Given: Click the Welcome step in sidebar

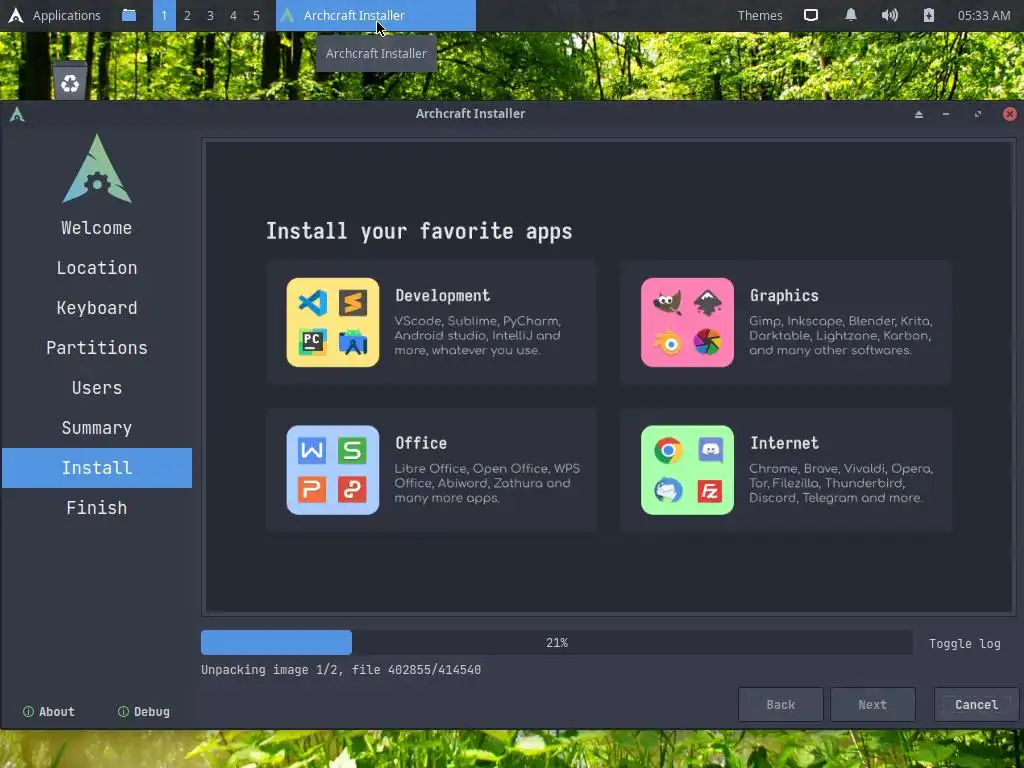Looking at the screenshot, I should click(x=97, y=228).
